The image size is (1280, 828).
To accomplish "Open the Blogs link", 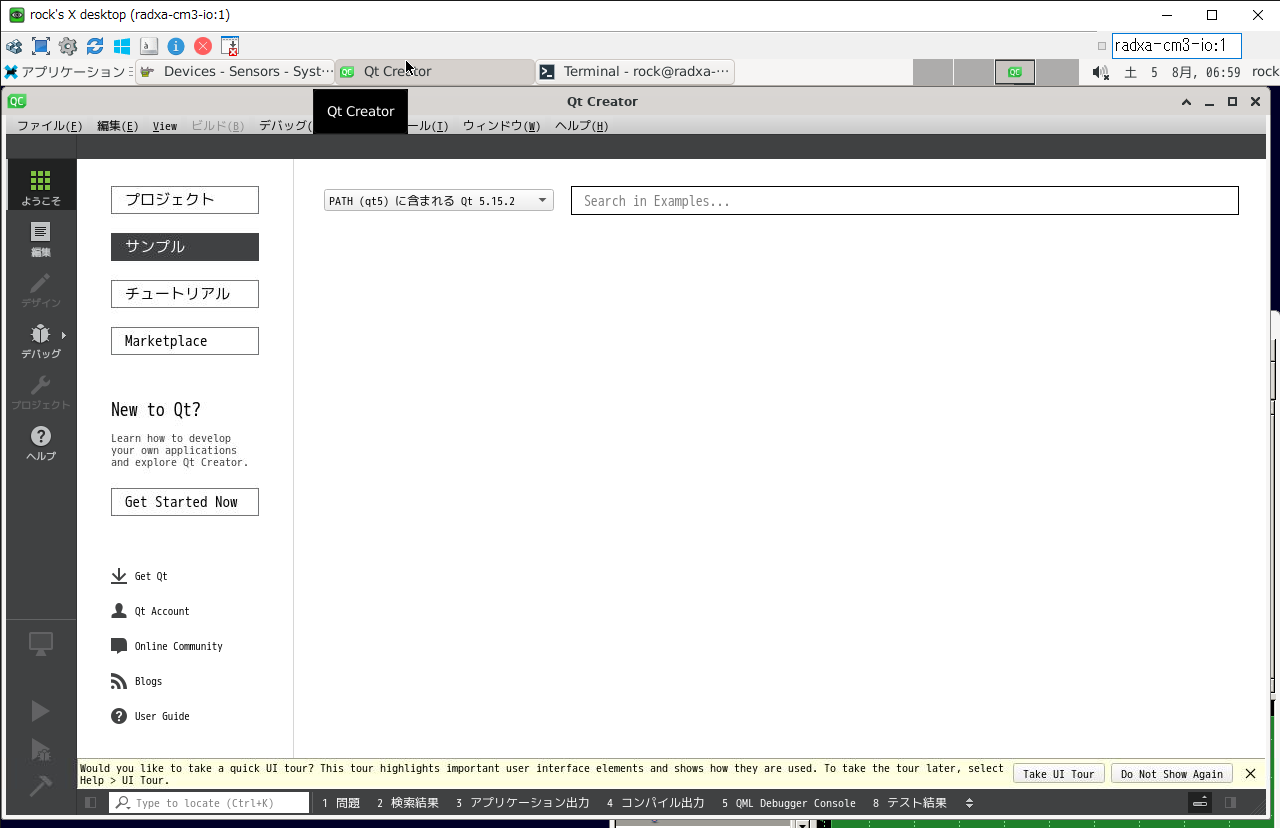I will click(x=136, y=681).
